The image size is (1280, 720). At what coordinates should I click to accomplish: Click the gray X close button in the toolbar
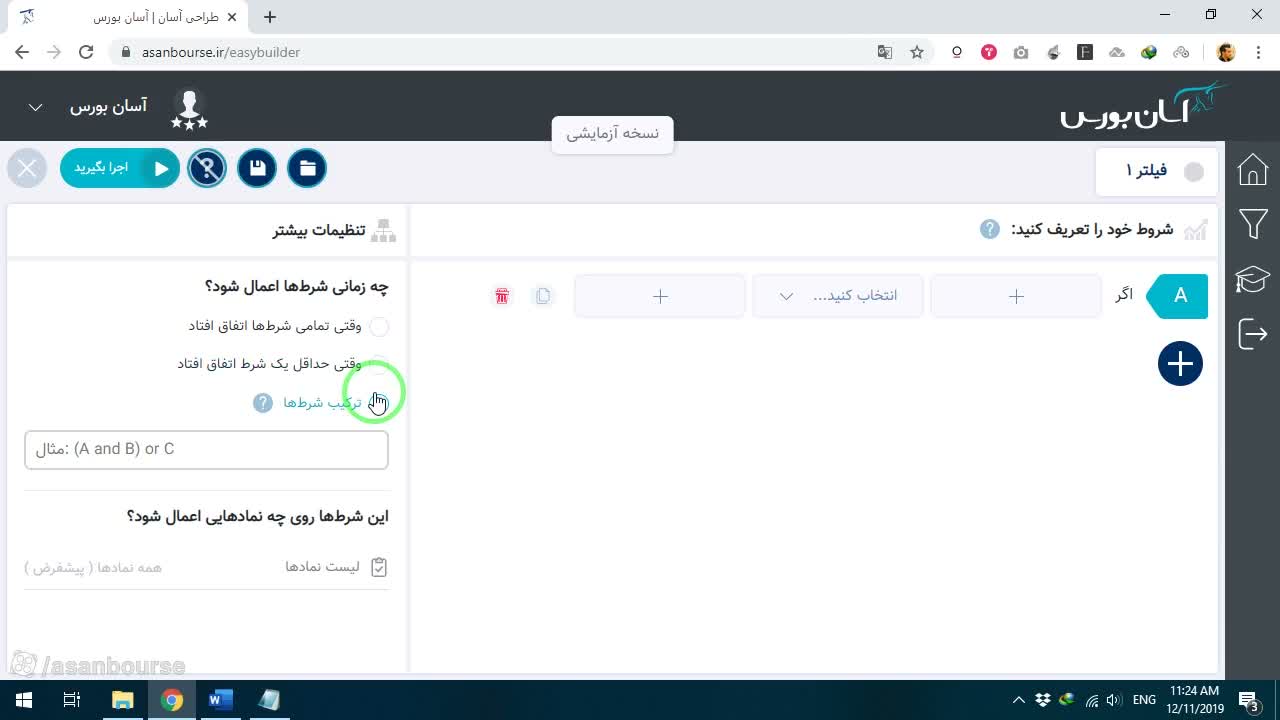tap(27, 168)
